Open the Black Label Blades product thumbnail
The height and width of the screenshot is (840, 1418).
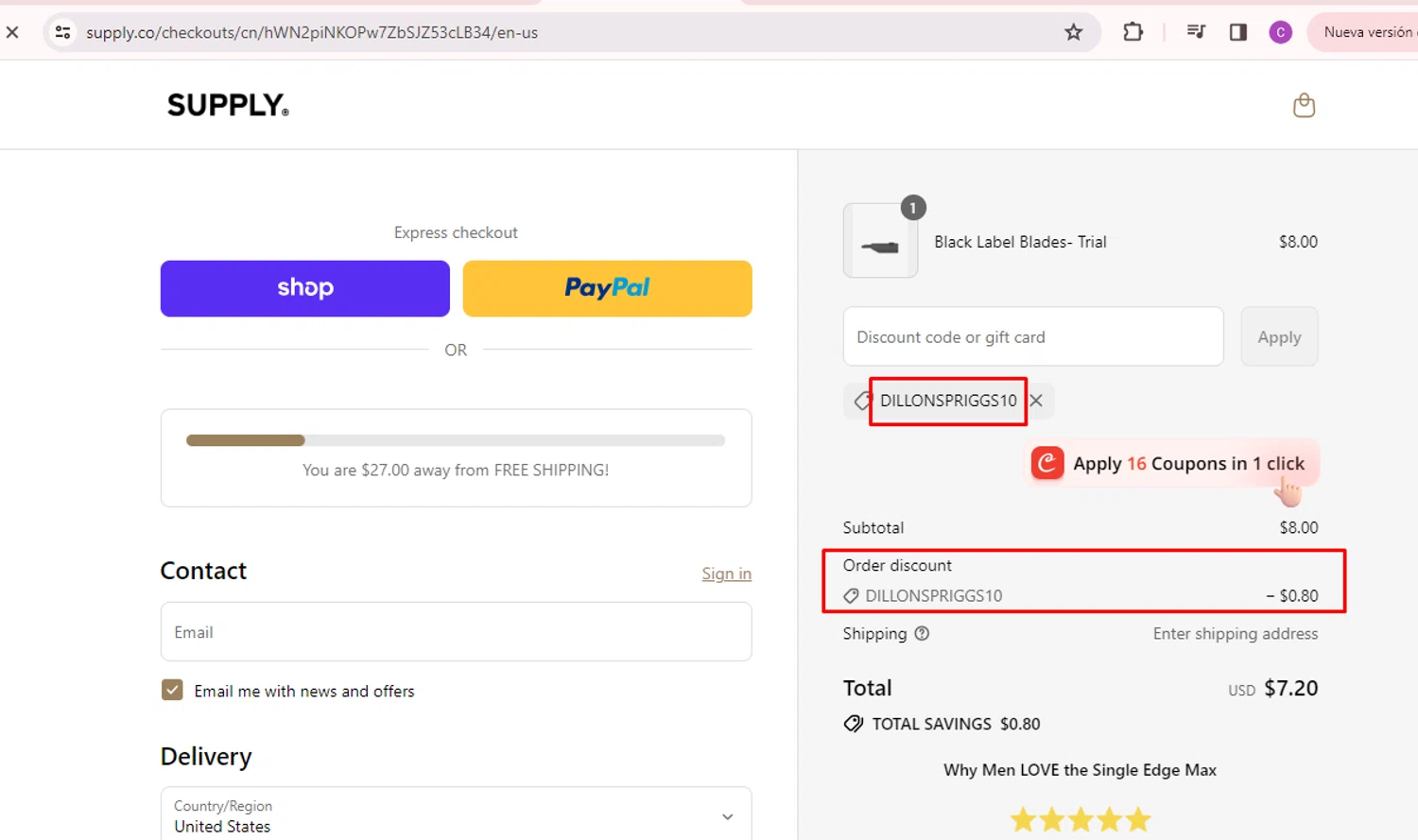[880, 242]
